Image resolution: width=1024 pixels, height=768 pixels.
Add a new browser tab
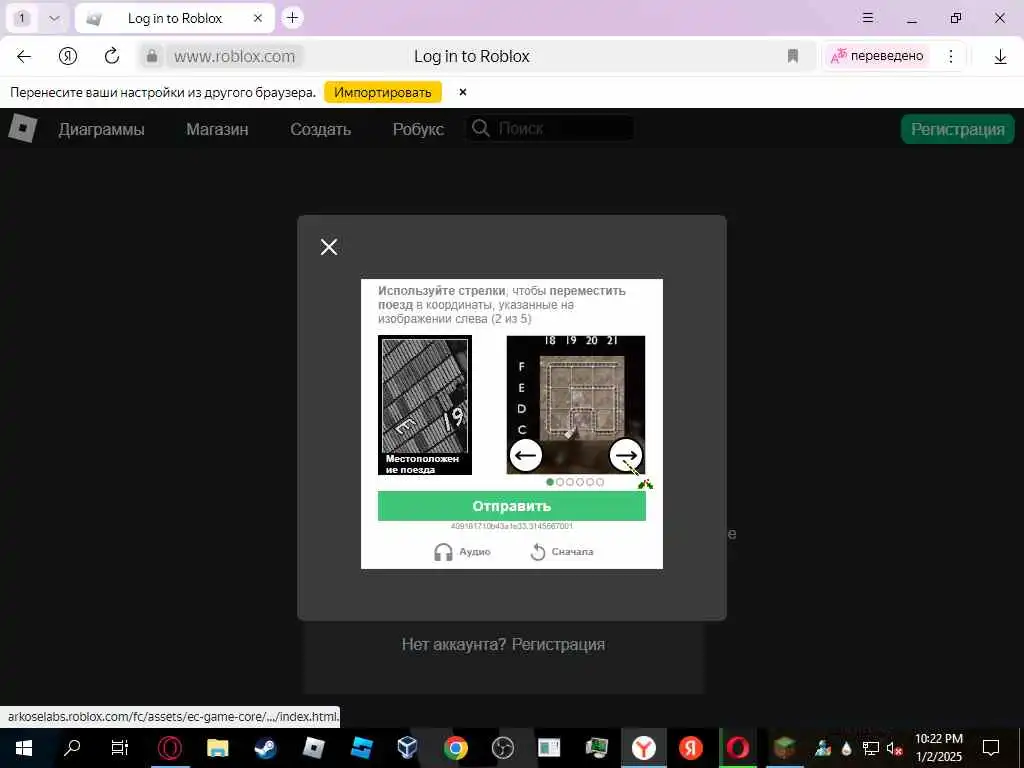coord(293,18)
